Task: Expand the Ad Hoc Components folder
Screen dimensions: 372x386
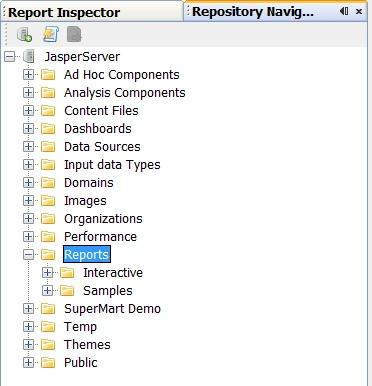Action: click(29, 75)
